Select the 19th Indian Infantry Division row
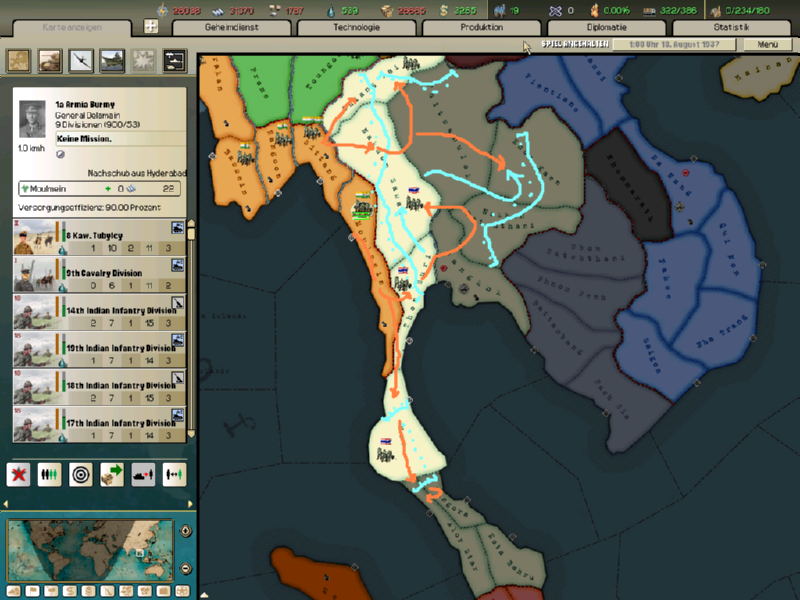Viewport: 800px width, 600px height. pyautogui.click(x=99, y=349)
